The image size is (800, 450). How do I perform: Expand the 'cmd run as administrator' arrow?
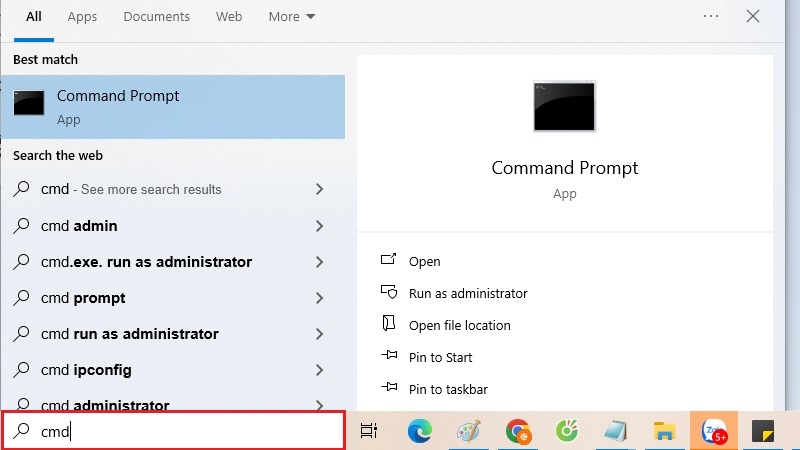click(x=319, y=334)
